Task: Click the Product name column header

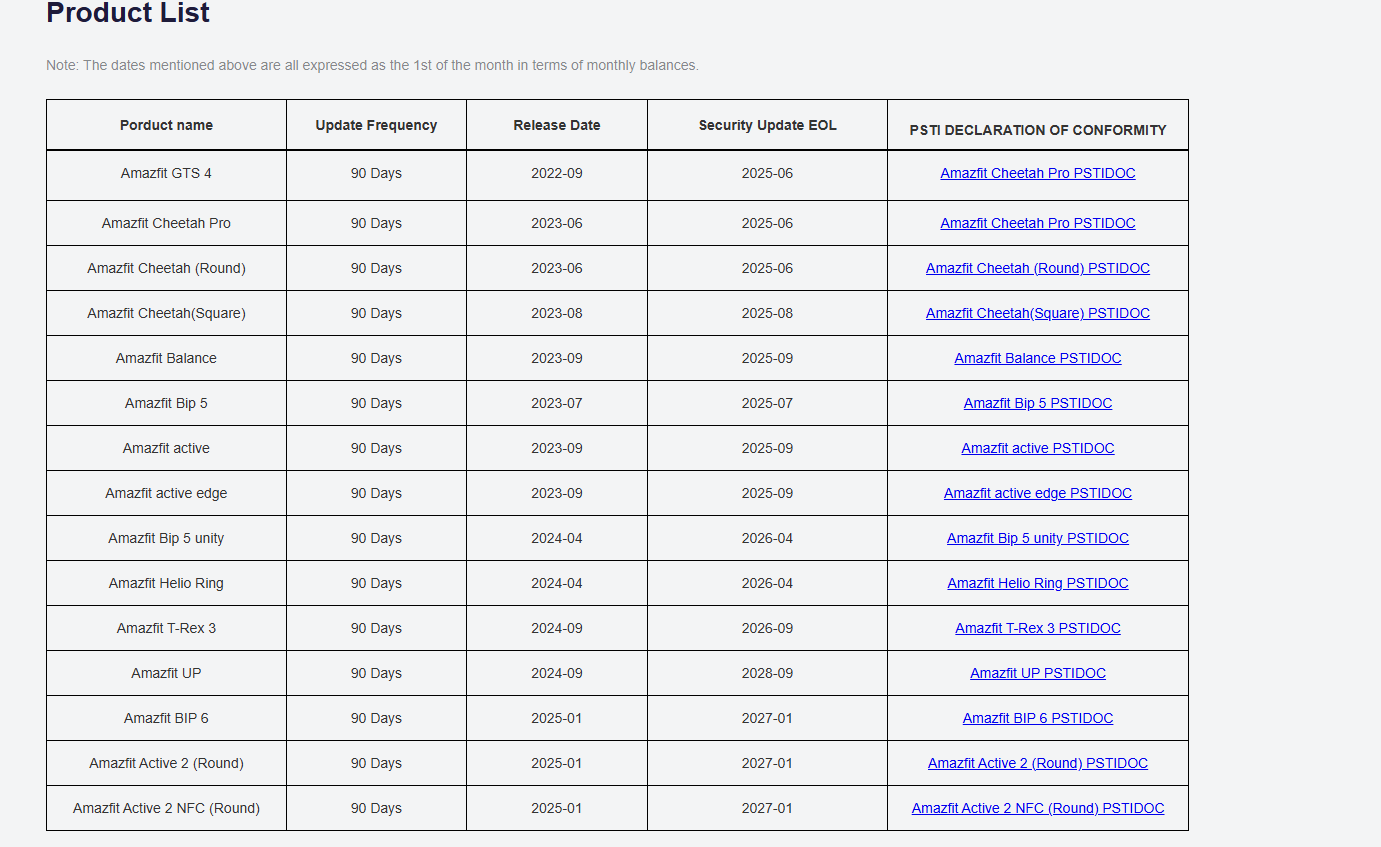Action: (166, 125)
